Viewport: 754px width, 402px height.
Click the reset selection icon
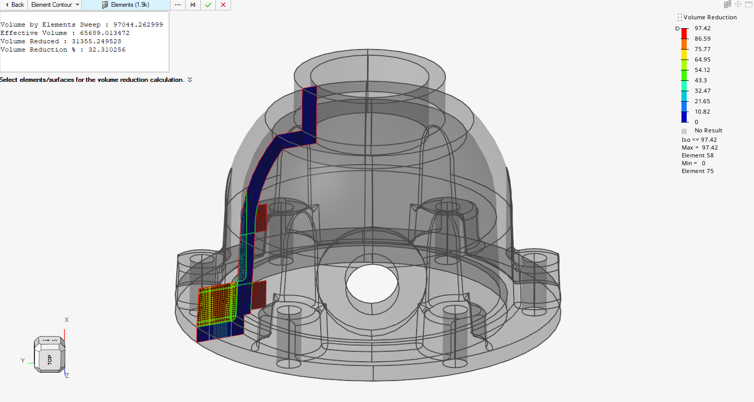(193, 5)
